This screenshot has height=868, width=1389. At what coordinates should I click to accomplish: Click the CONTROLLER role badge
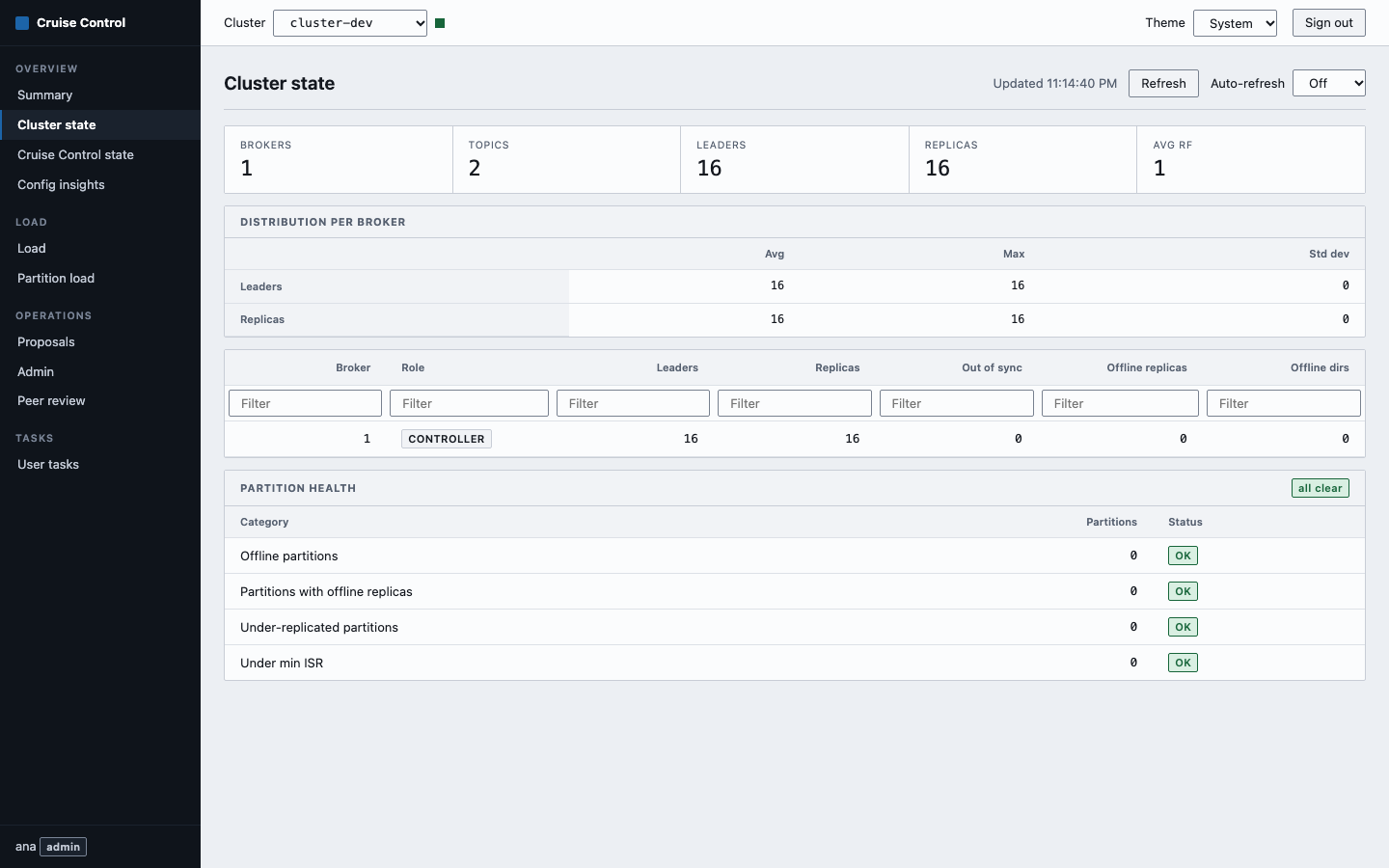pos(447,439)
